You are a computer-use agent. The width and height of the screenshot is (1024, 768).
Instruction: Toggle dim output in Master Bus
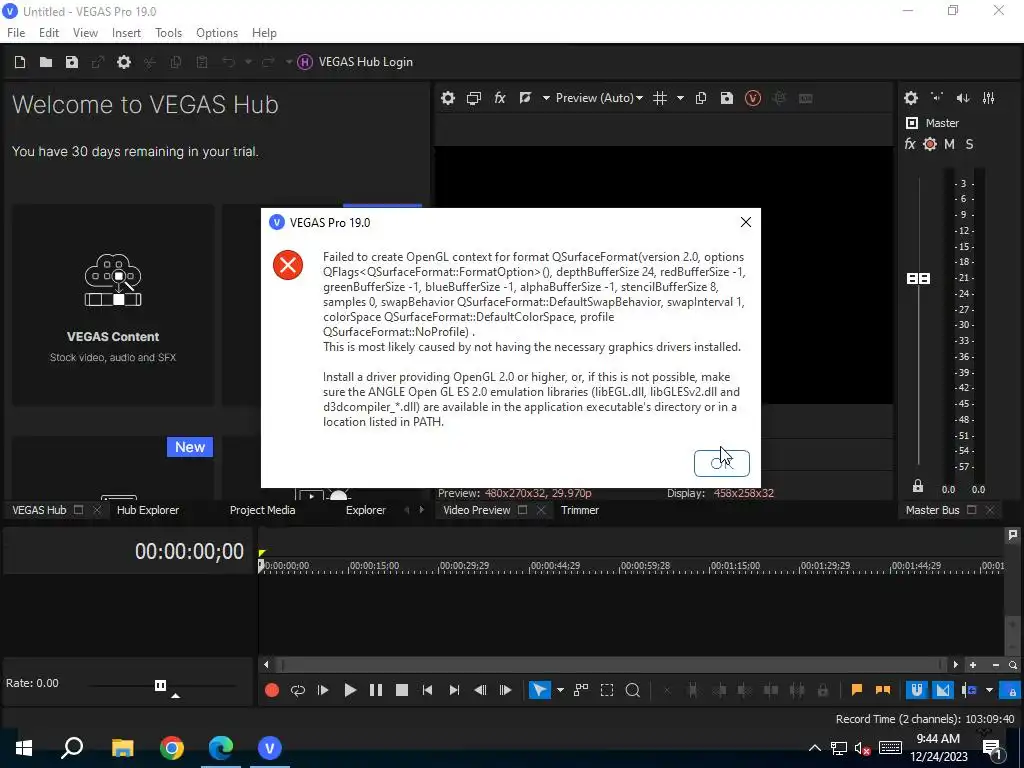tap(963, 98)
